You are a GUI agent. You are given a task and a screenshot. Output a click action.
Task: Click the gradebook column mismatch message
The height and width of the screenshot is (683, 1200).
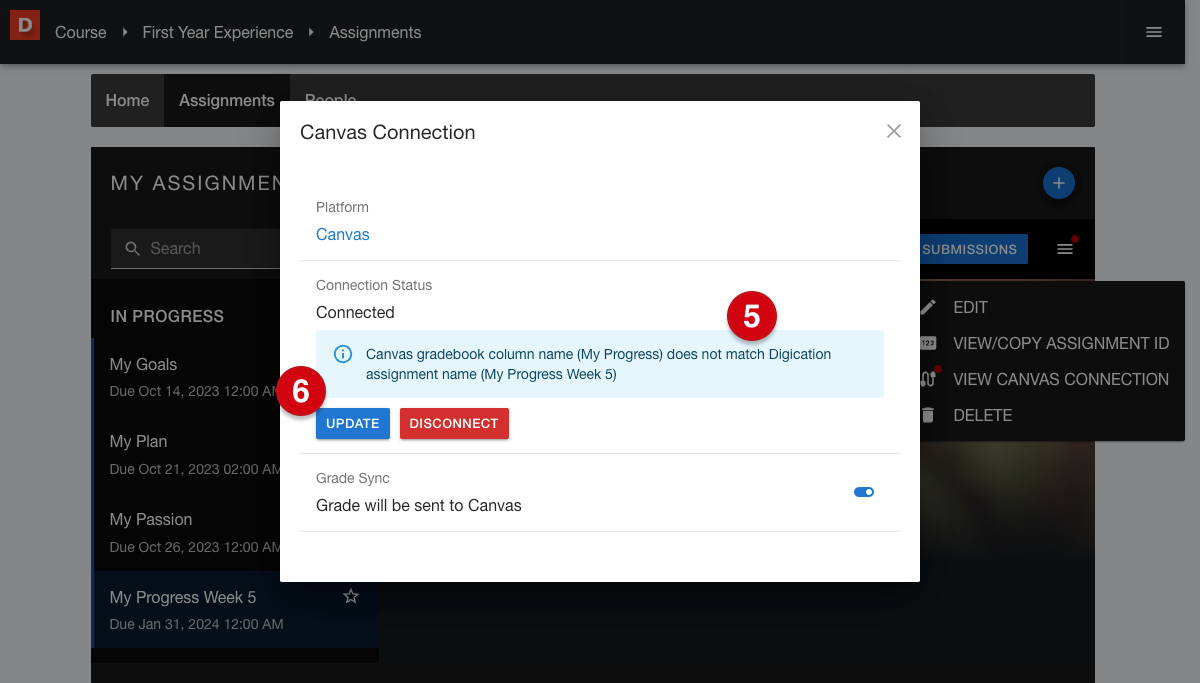[x=598, y=364]
